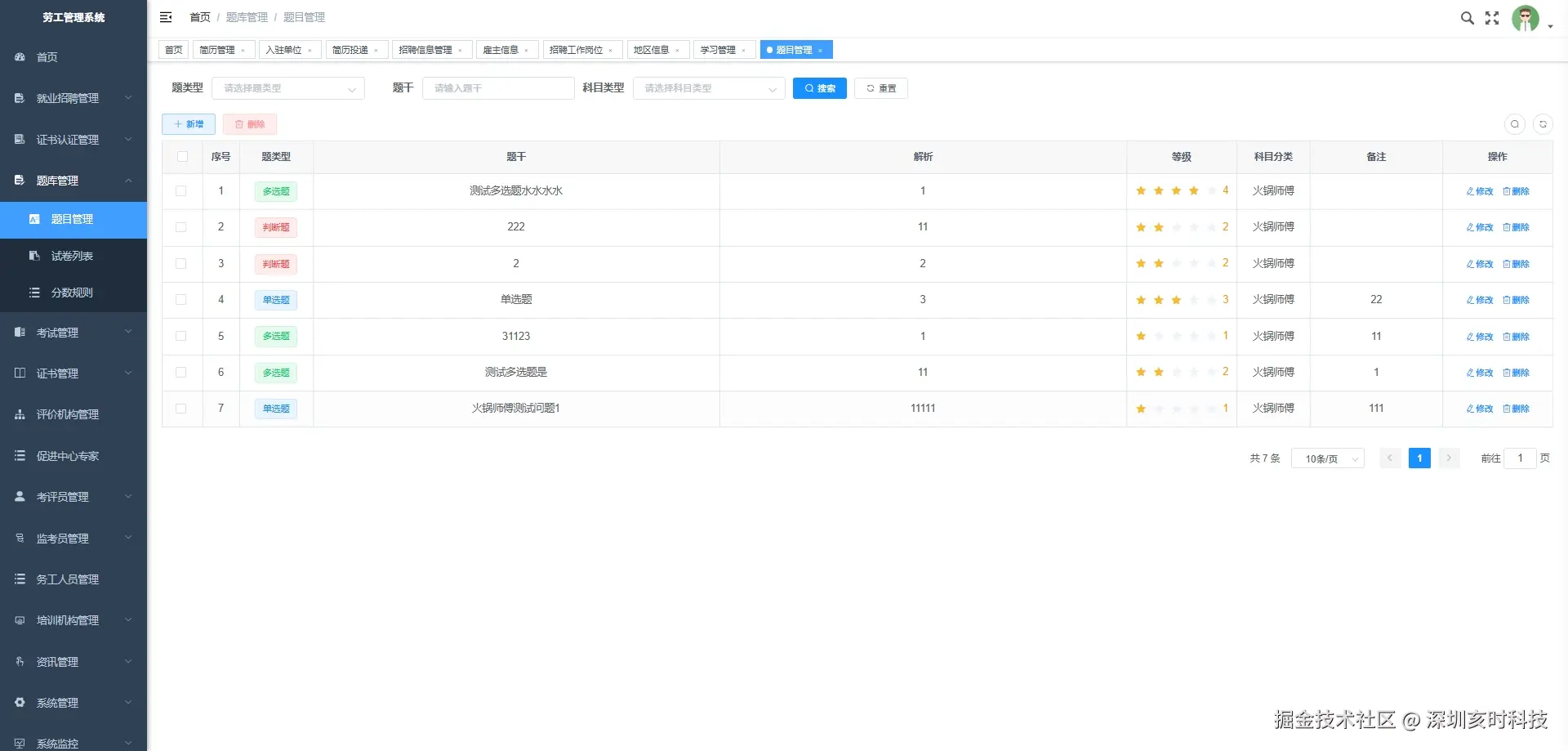The height and width of the screenshot is (751, 1568).
Task: Close the 题目管理 tab
Action: click(820, 51)
